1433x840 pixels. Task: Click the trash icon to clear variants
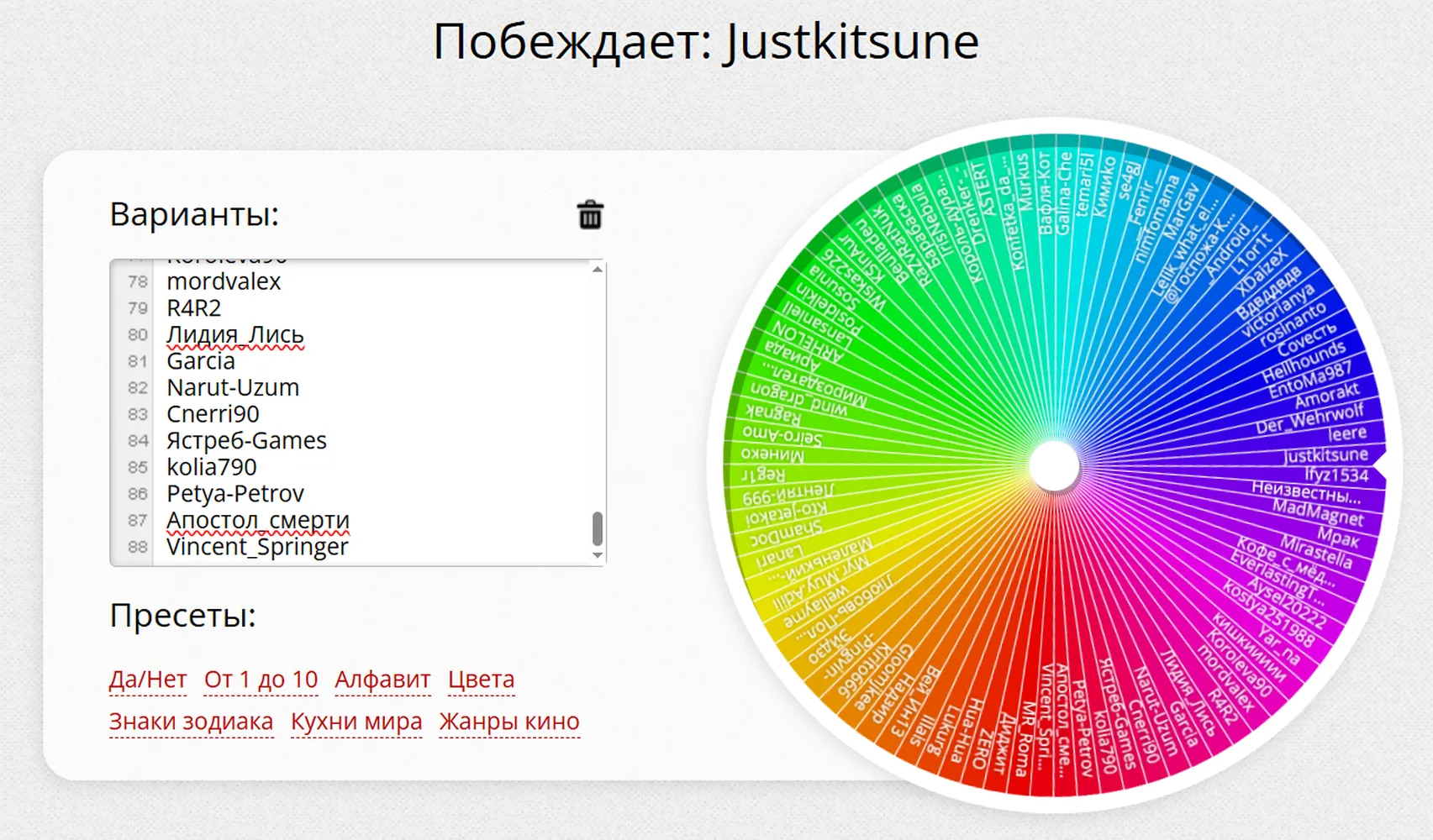tap(590, 215)
